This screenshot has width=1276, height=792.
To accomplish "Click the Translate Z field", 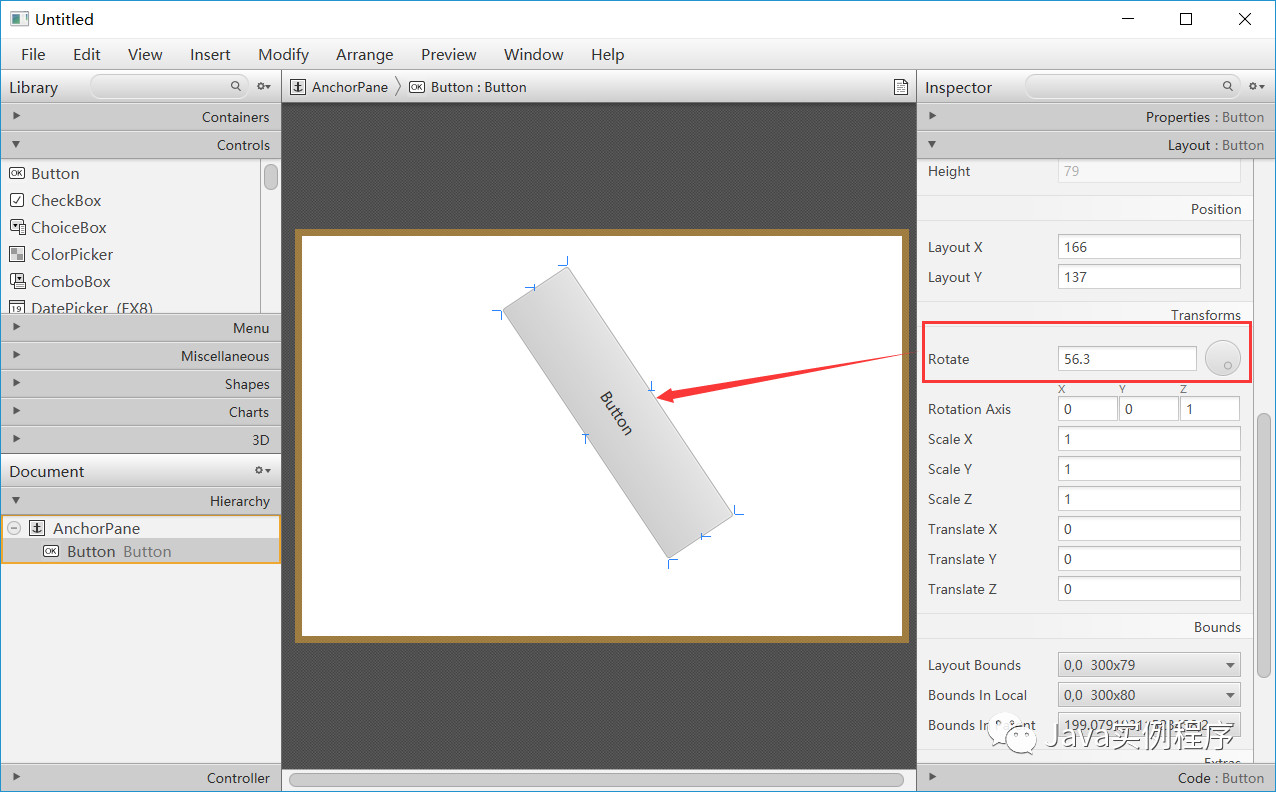I will [1149, 589].
